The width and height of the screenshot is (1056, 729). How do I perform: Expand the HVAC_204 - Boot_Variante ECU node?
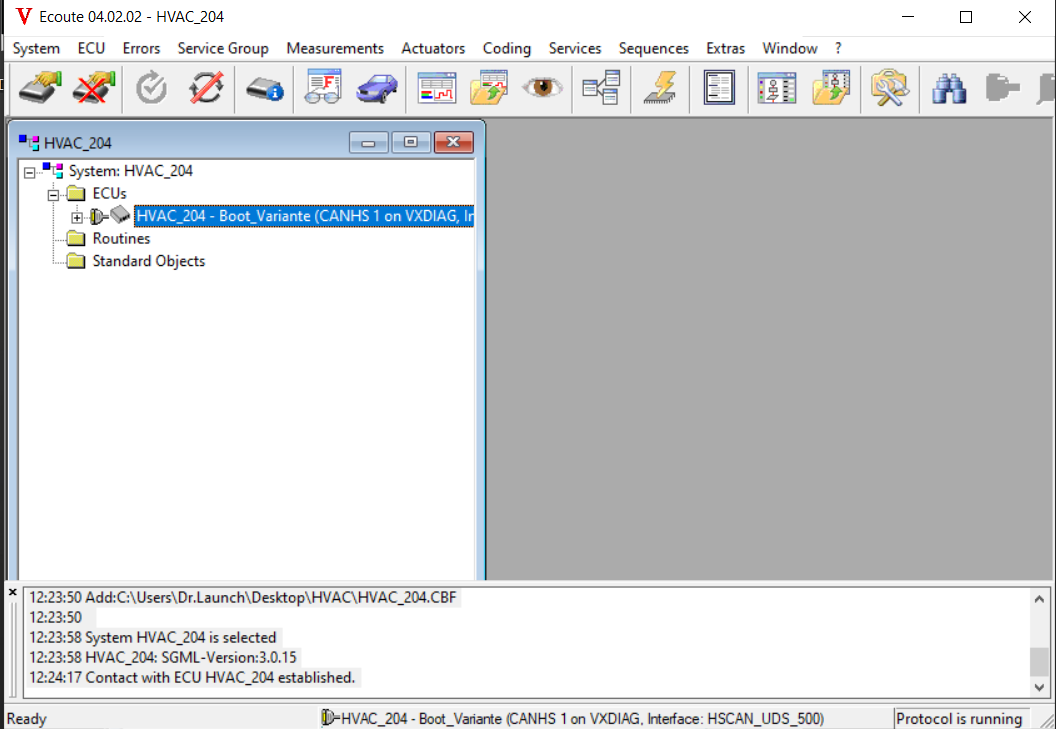(77, 218)
